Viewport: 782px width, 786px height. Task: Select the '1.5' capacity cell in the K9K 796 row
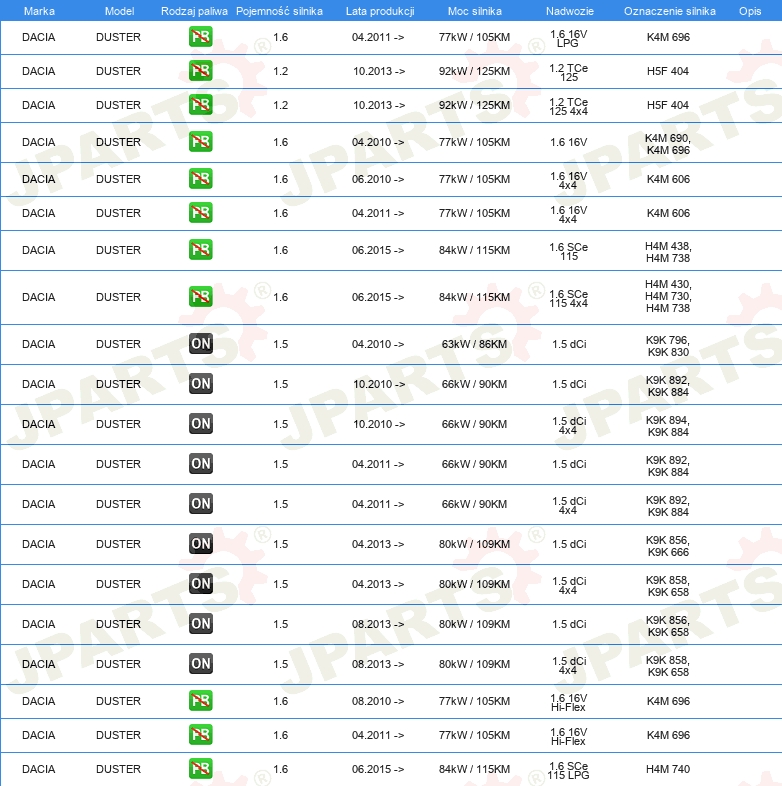click(x=280, y=344)
